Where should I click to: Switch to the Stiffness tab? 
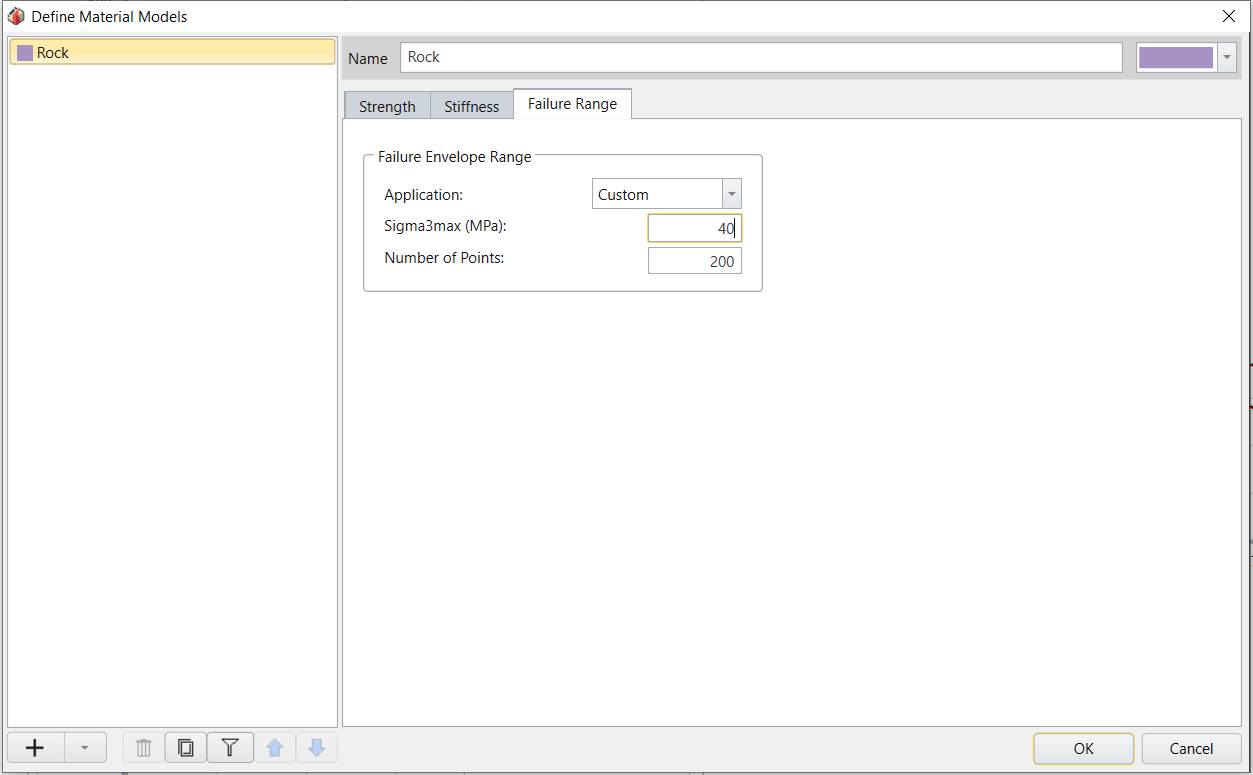(471, 105)
